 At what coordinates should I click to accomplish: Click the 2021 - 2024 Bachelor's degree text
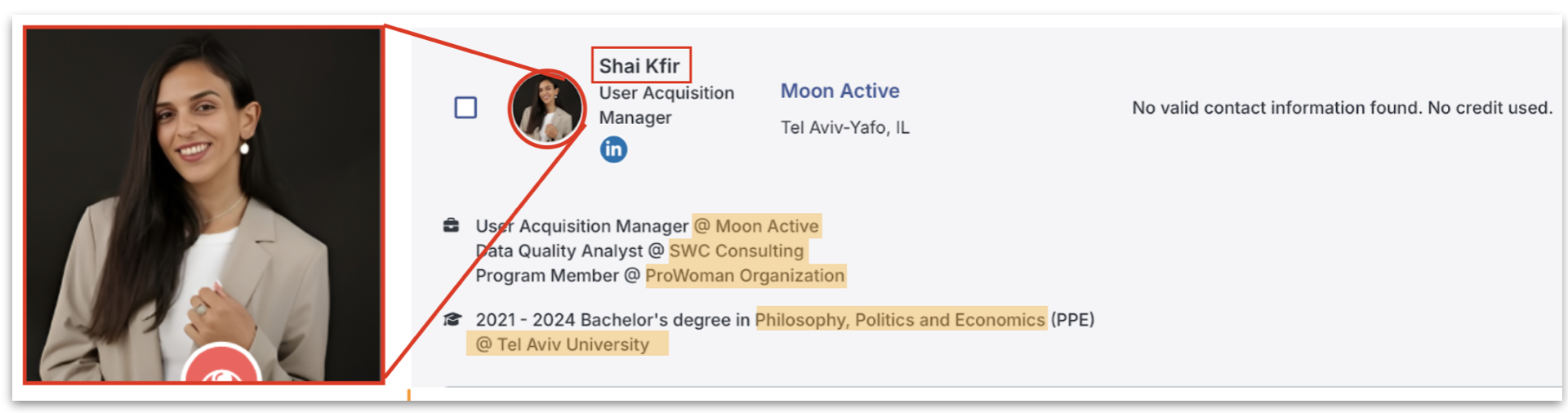[x=612, y=320]
